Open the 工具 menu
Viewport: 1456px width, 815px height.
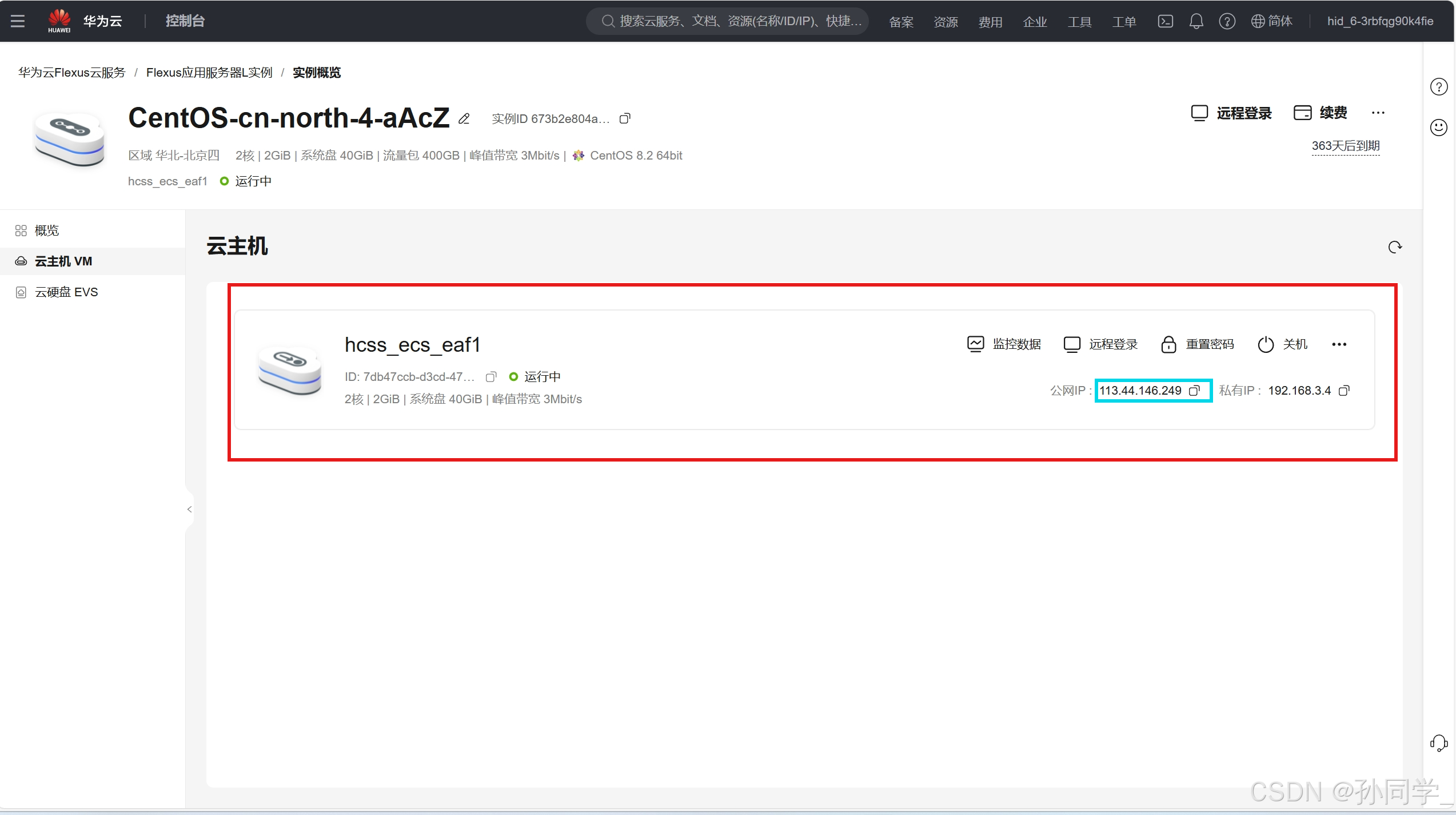click(x=1079, y=22)
